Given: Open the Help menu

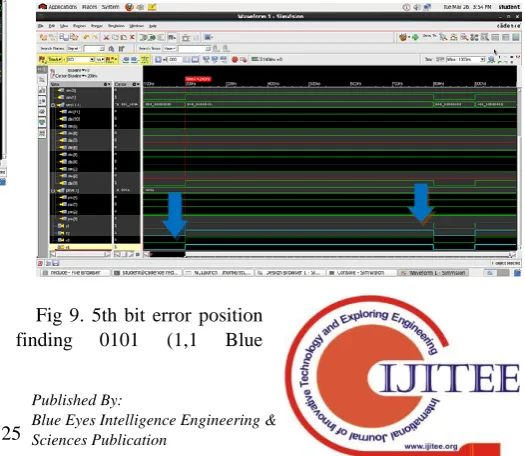Looking at the screenshot, I should (153, 26).
